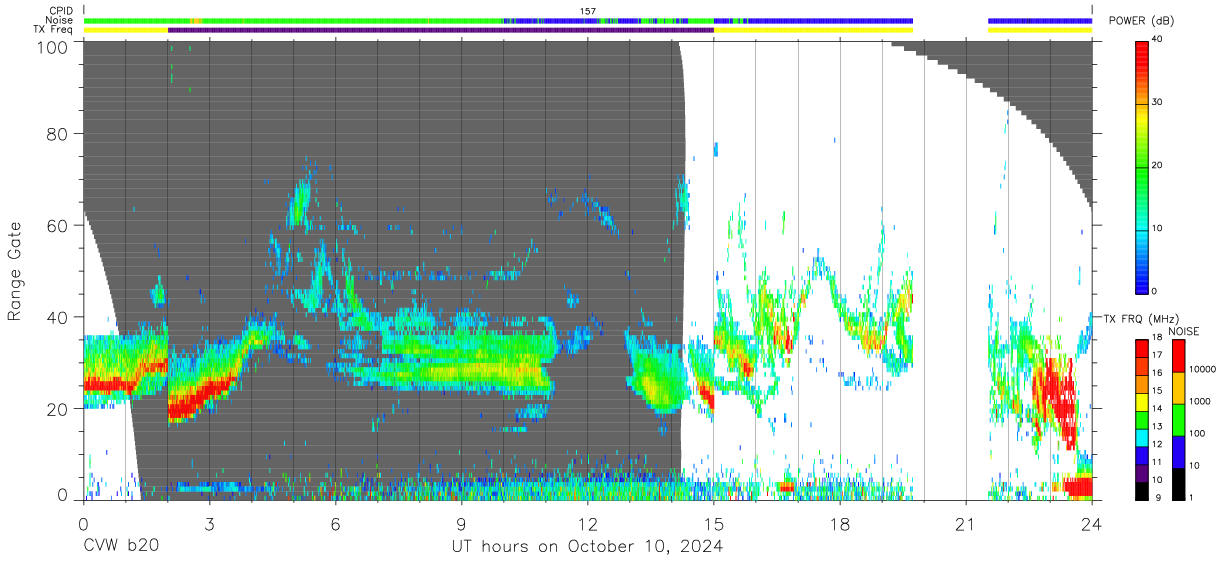
Task: Click the purple segment of TX Freq strip
Action: (441, 30)
